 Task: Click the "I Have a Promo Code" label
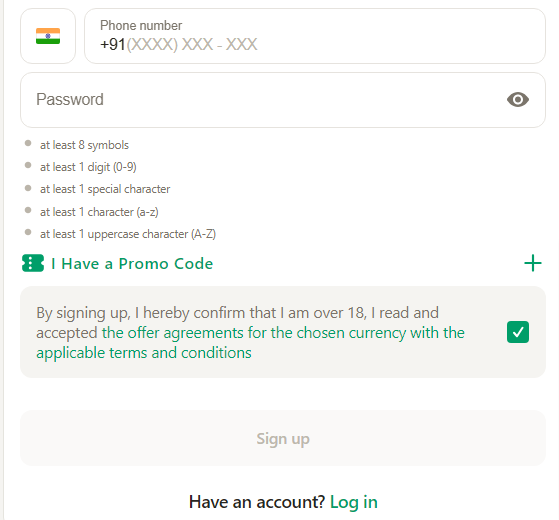click(132, 264)
